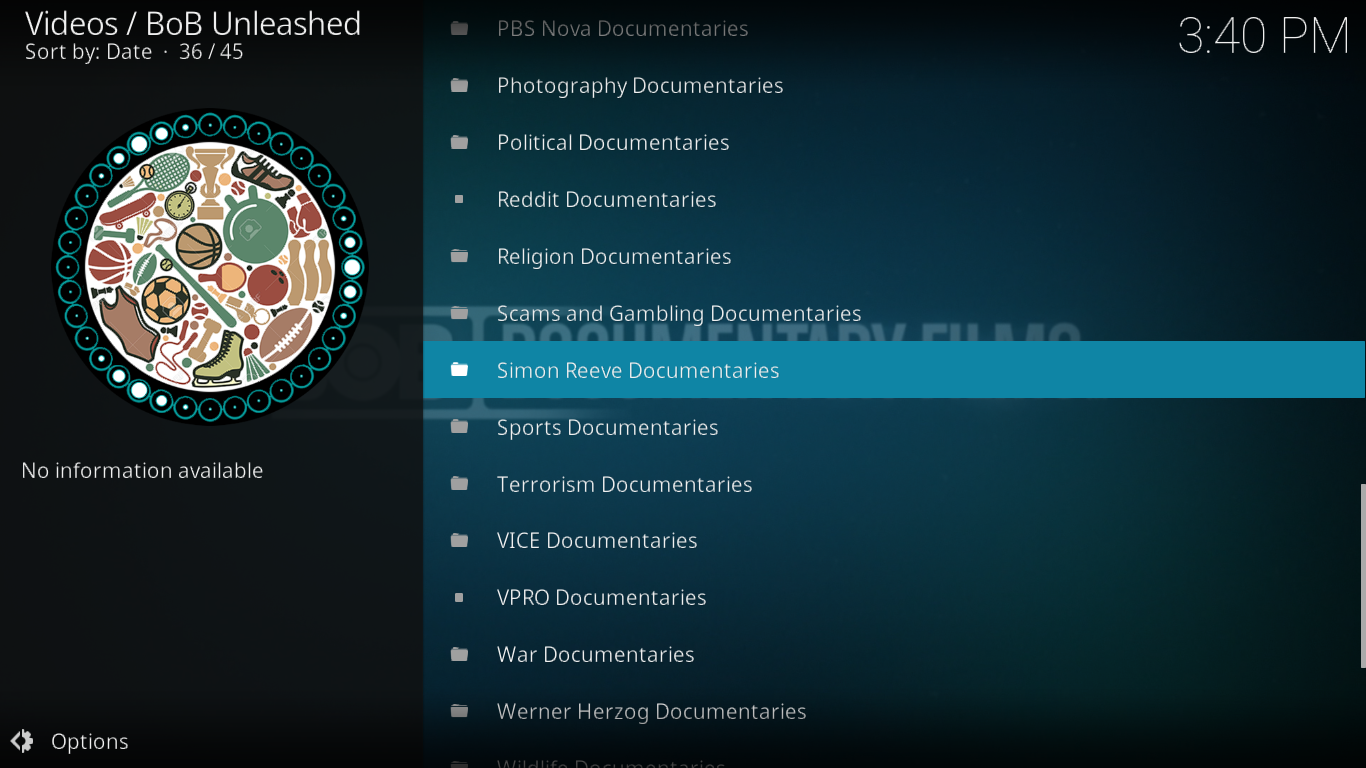
Task: Click the small square icon beside Reddit Documentaries
Action: click(x=459, y=200)
